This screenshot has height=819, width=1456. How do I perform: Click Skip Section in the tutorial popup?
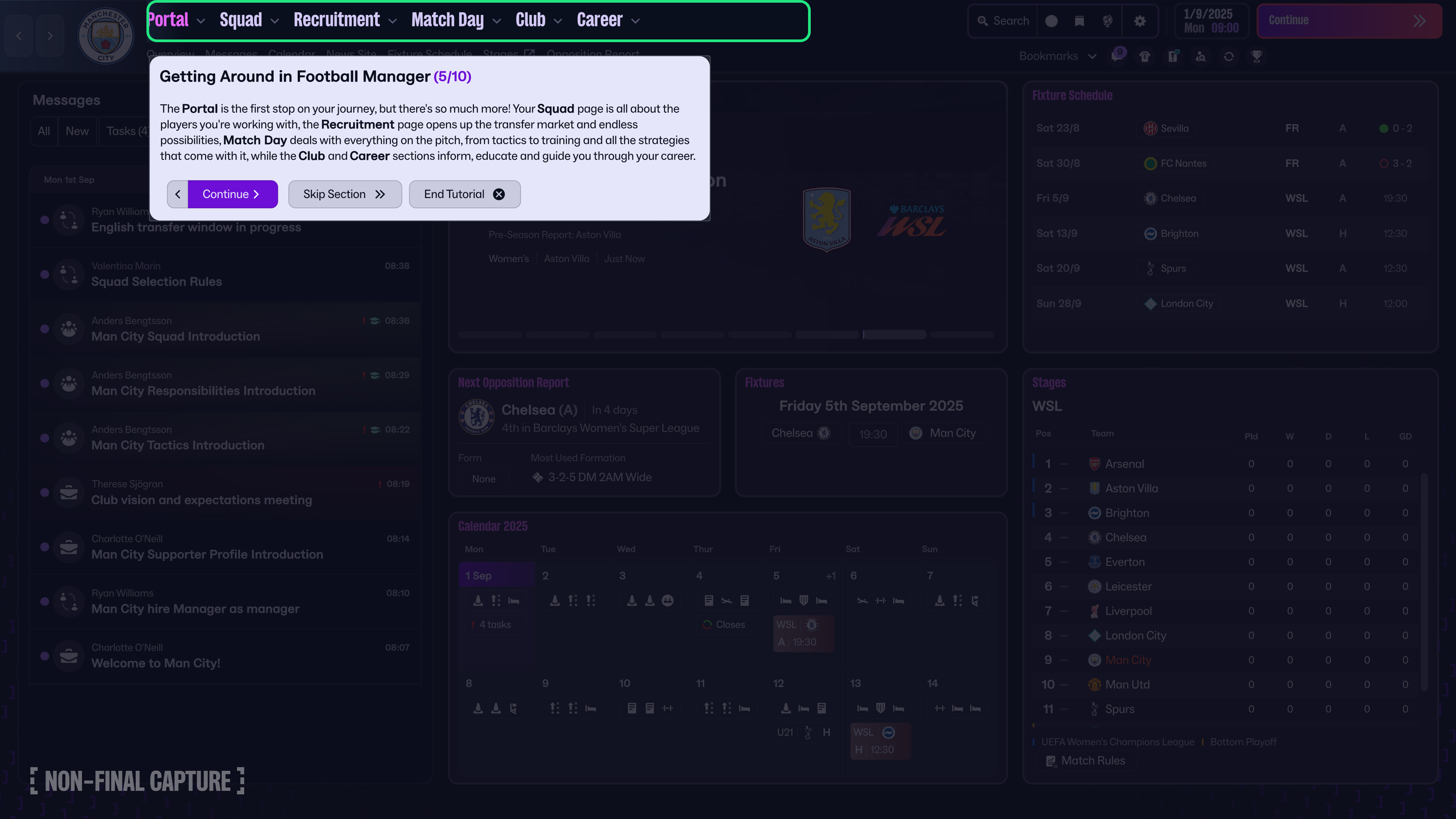[345, 194]
